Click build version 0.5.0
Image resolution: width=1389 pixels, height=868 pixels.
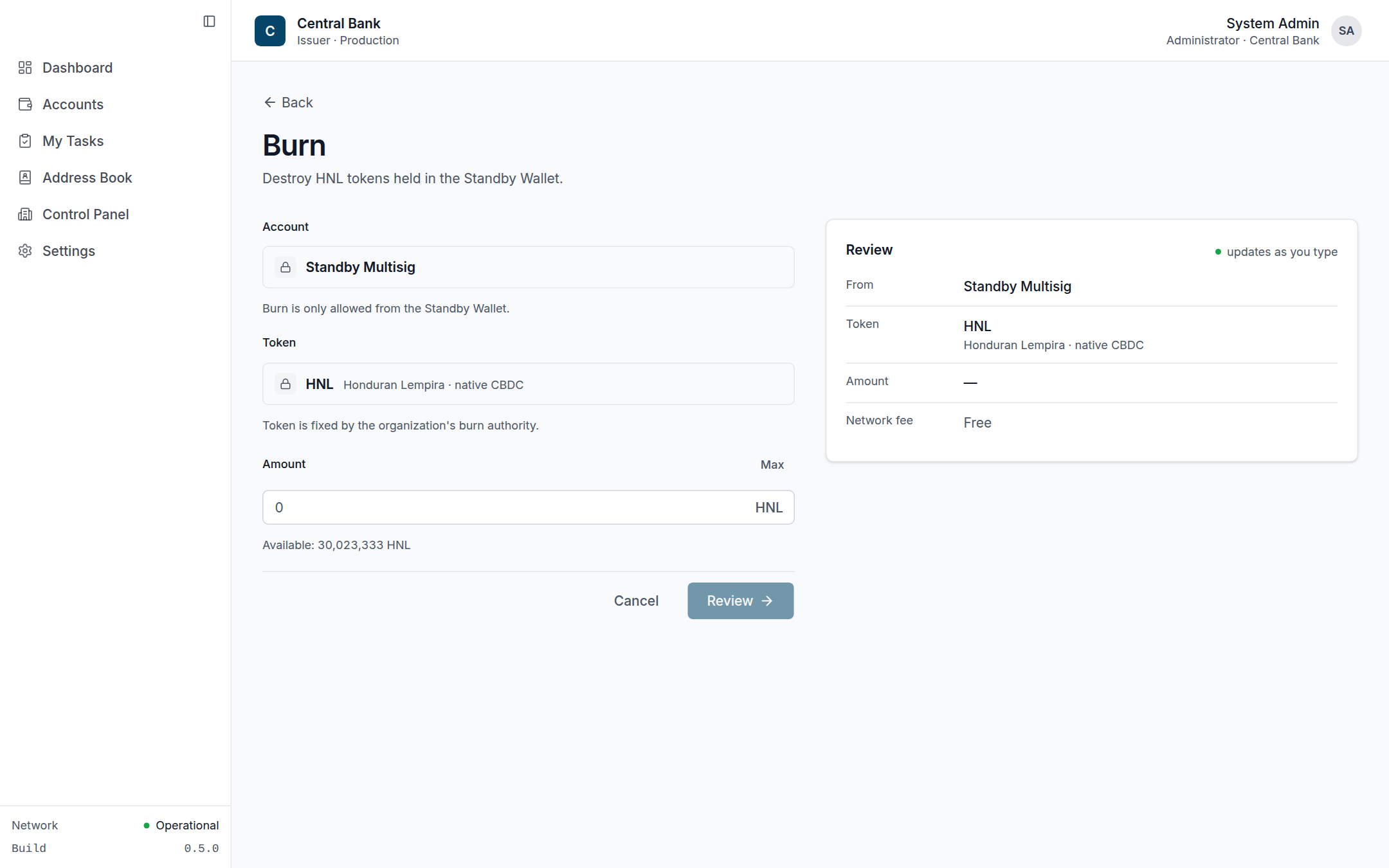[201, 848]
